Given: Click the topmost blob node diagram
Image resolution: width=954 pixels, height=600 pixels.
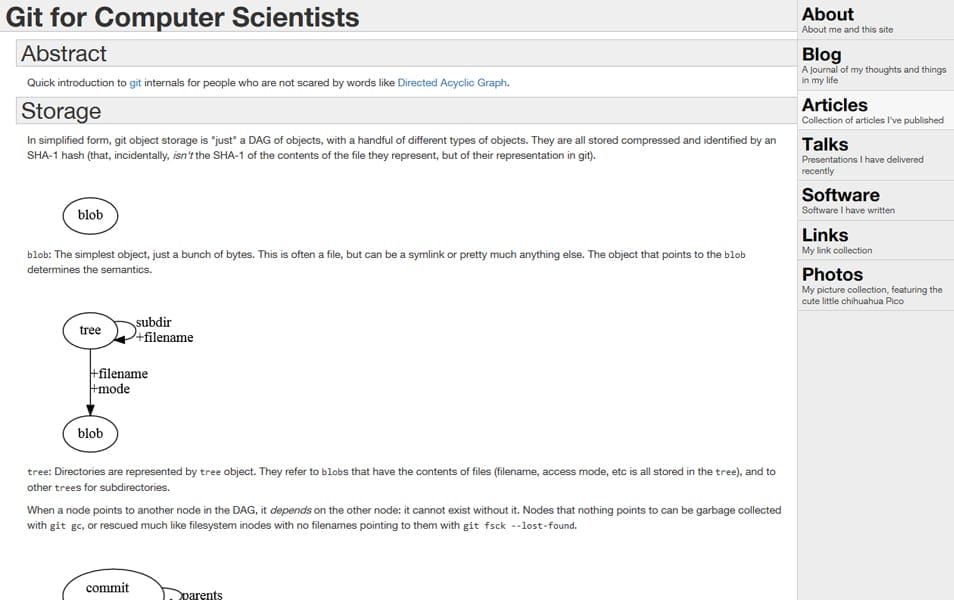Looking at the screenshot, I should [x=90, y=215].
